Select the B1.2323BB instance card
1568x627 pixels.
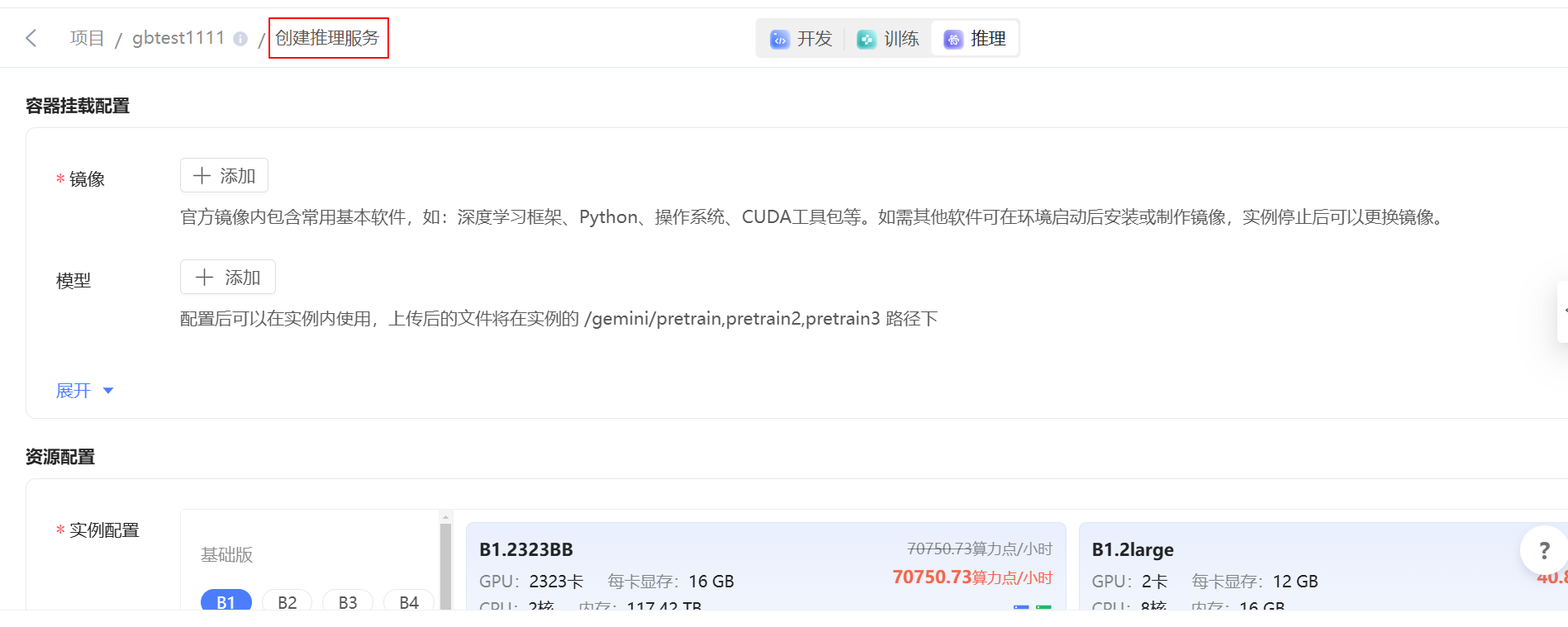(x=765, y=567)
